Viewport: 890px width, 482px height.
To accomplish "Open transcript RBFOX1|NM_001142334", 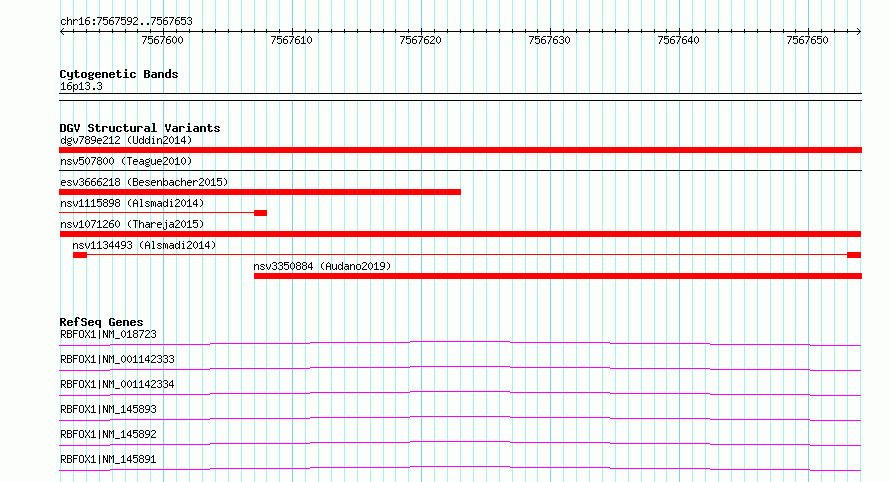I will click(x=117, y=384).
